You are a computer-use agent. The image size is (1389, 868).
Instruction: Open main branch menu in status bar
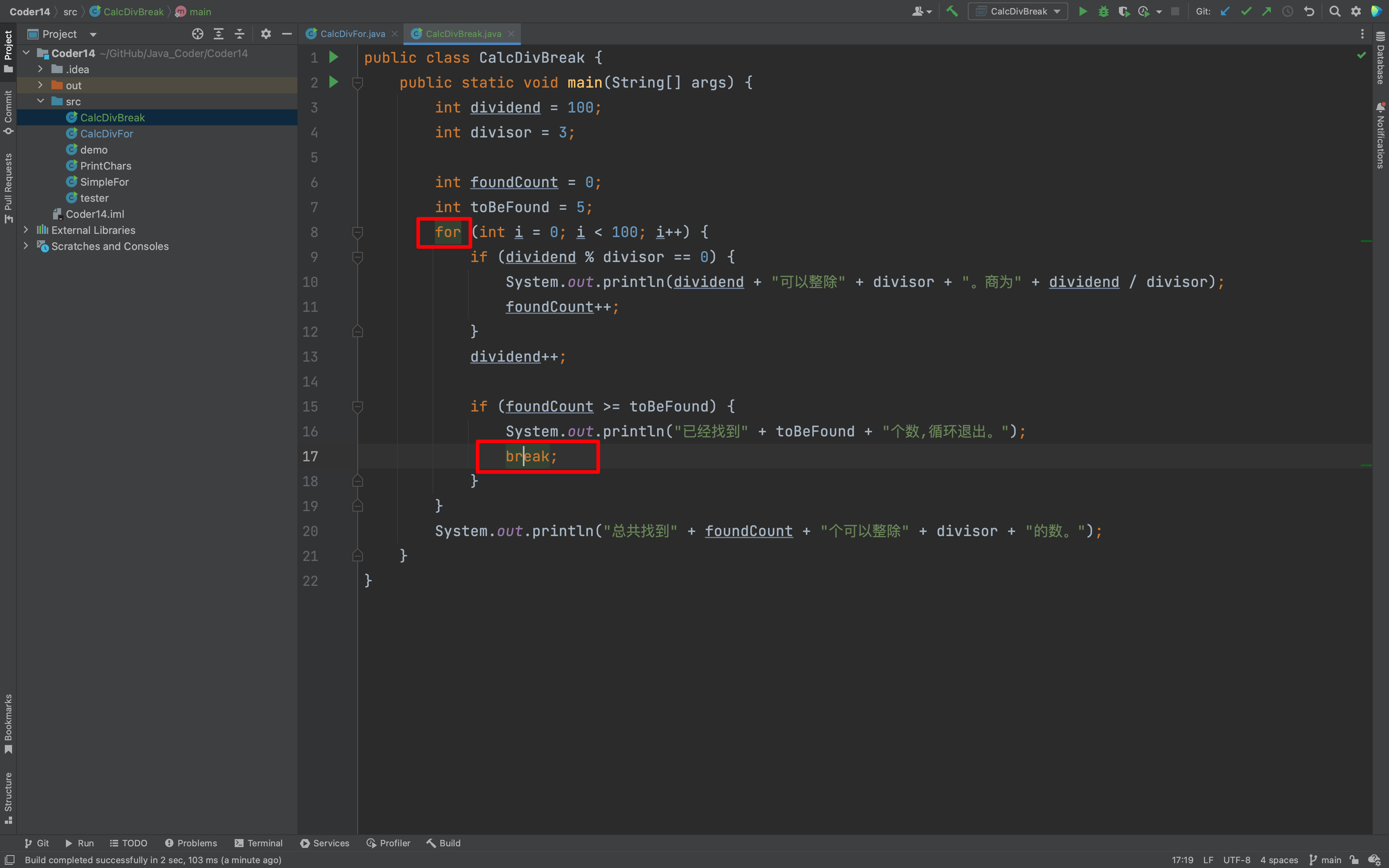point(1325,860)
